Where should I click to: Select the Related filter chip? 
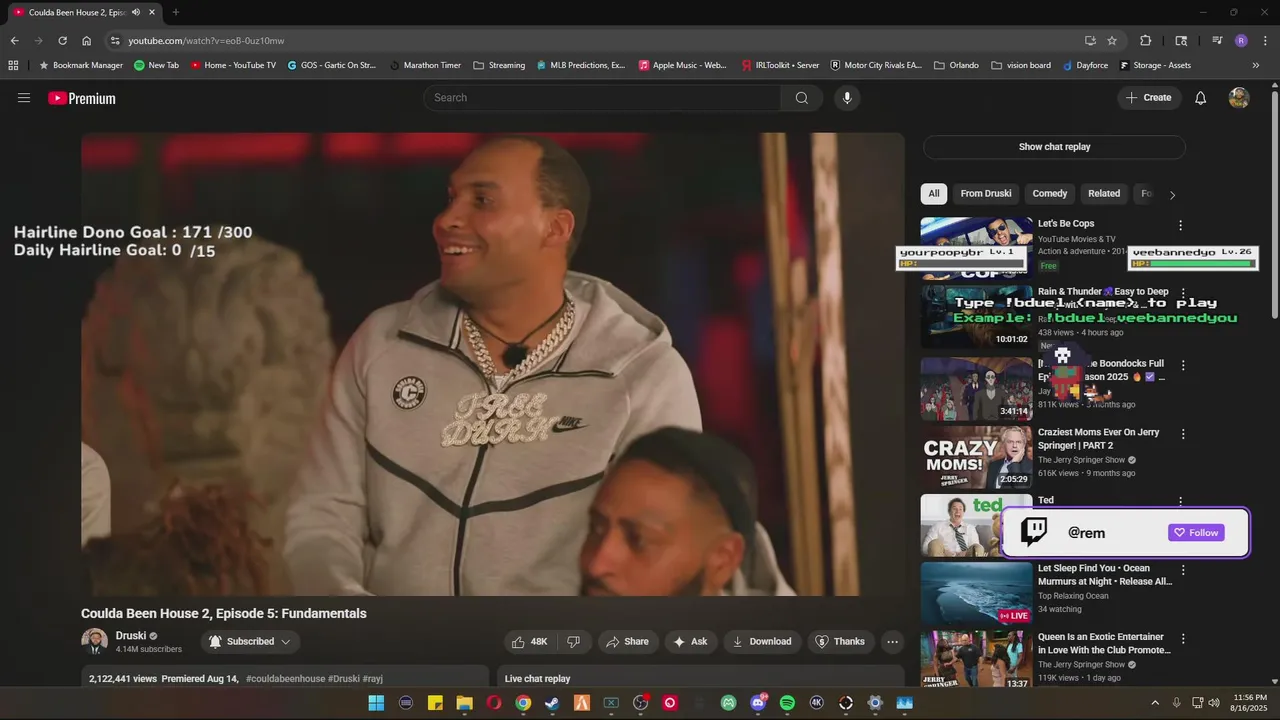(x=1104, y=194)
